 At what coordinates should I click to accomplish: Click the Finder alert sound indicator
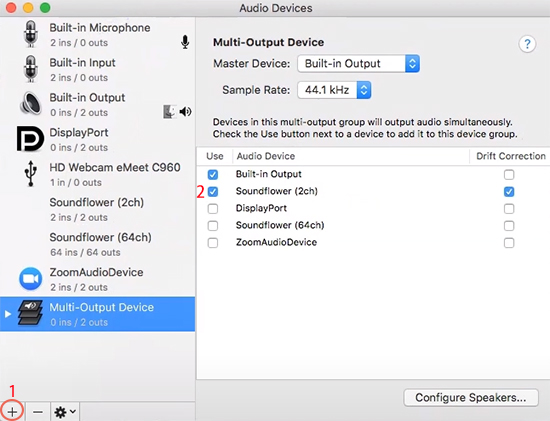click(x=170, y=112)
